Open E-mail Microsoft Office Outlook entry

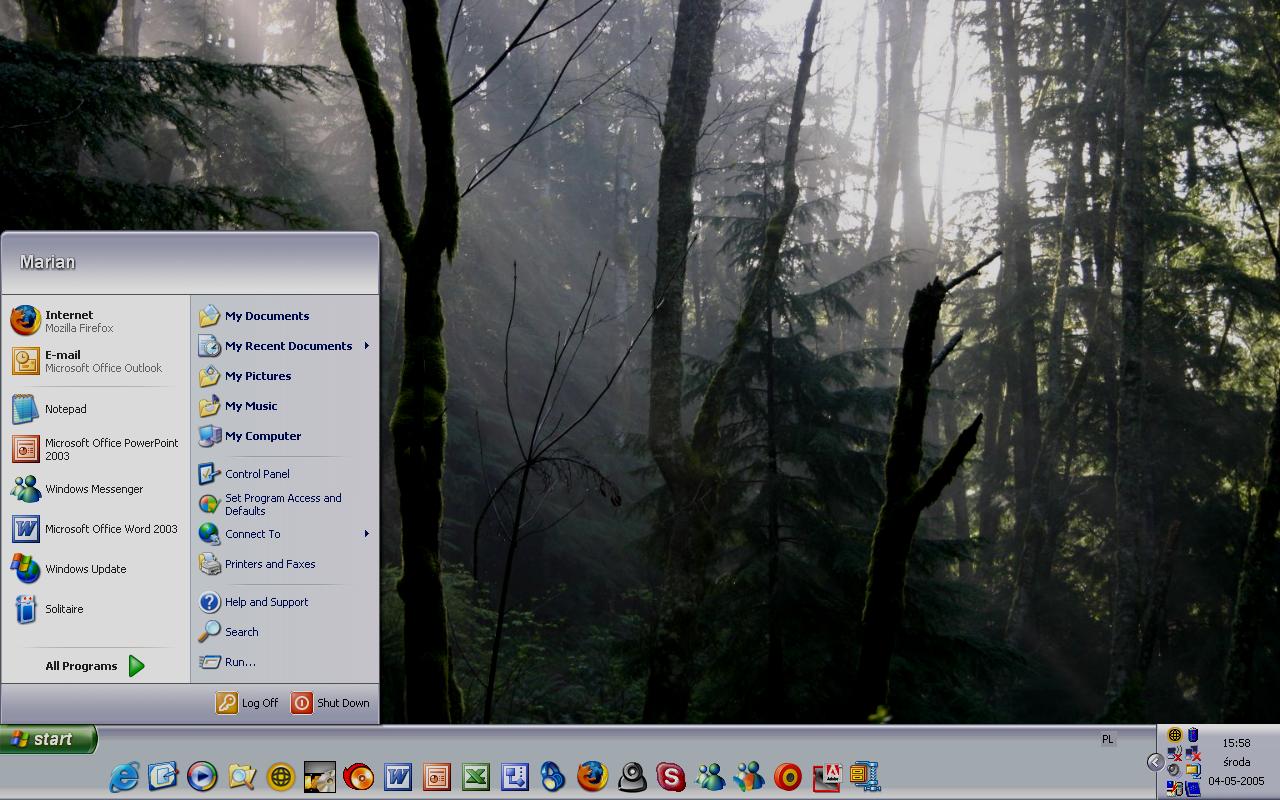(96, 361)
